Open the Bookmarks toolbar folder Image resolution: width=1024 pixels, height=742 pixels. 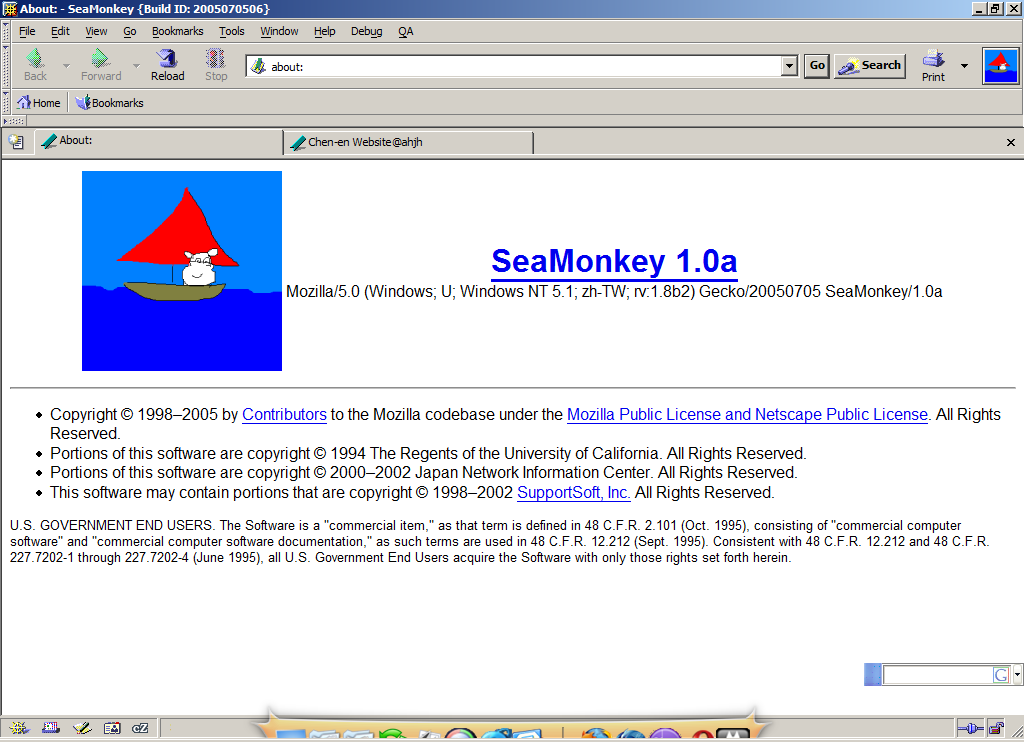pos(109,103)
